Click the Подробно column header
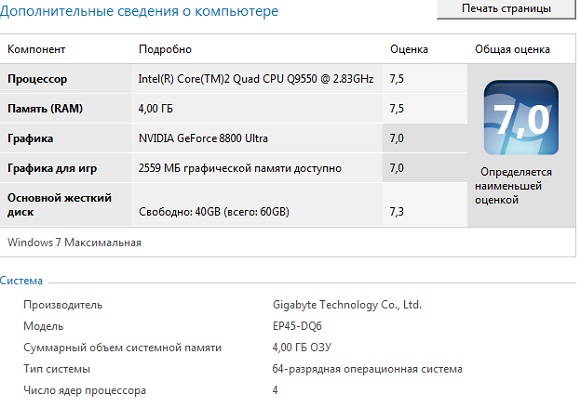Viewport: 580px width, 407px height. tap(165, 49)
